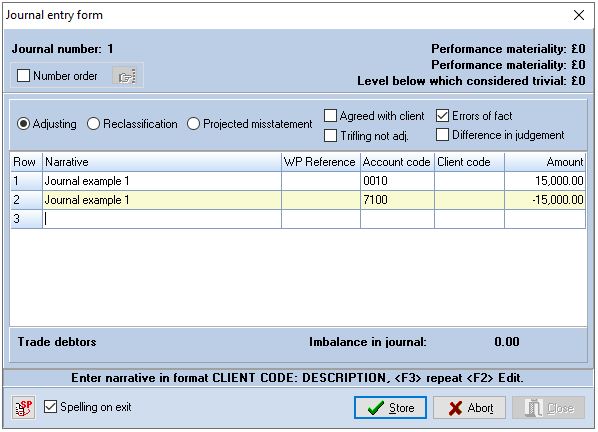Select row 1 narrative 'Journal example 1'

[162, 181]
